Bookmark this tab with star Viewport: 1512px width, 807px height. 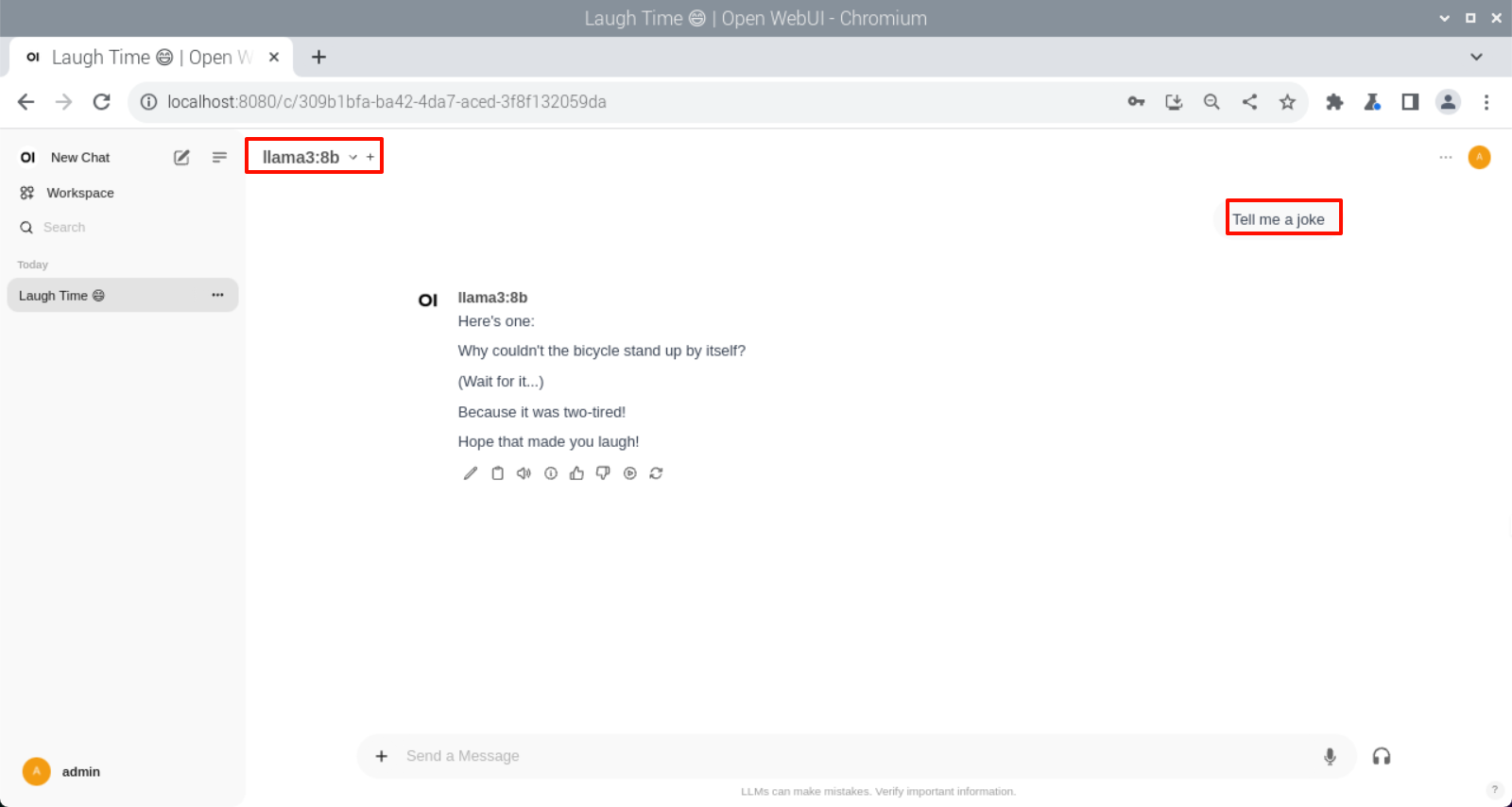pos(1287,102)
